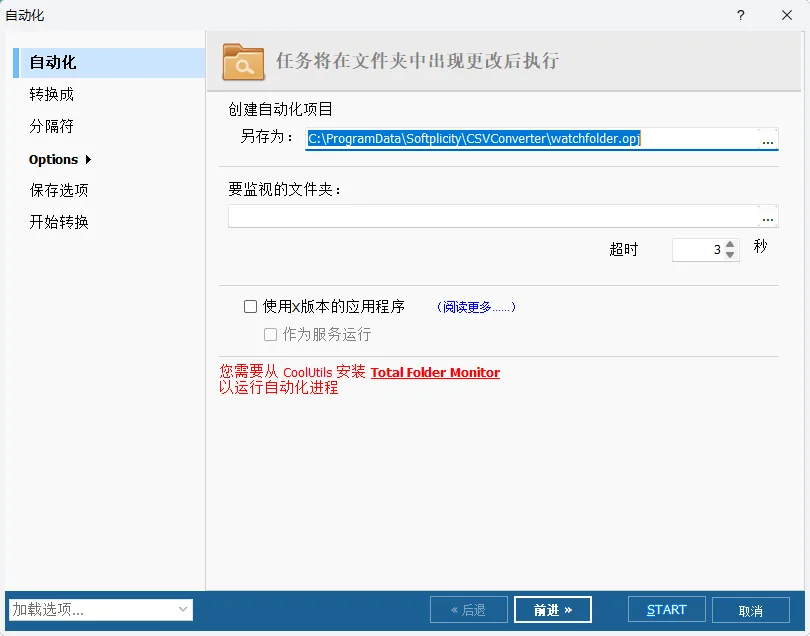Open the 阅读更多 link
This screenshot has height=636, width=810.
tap(476, 307)
